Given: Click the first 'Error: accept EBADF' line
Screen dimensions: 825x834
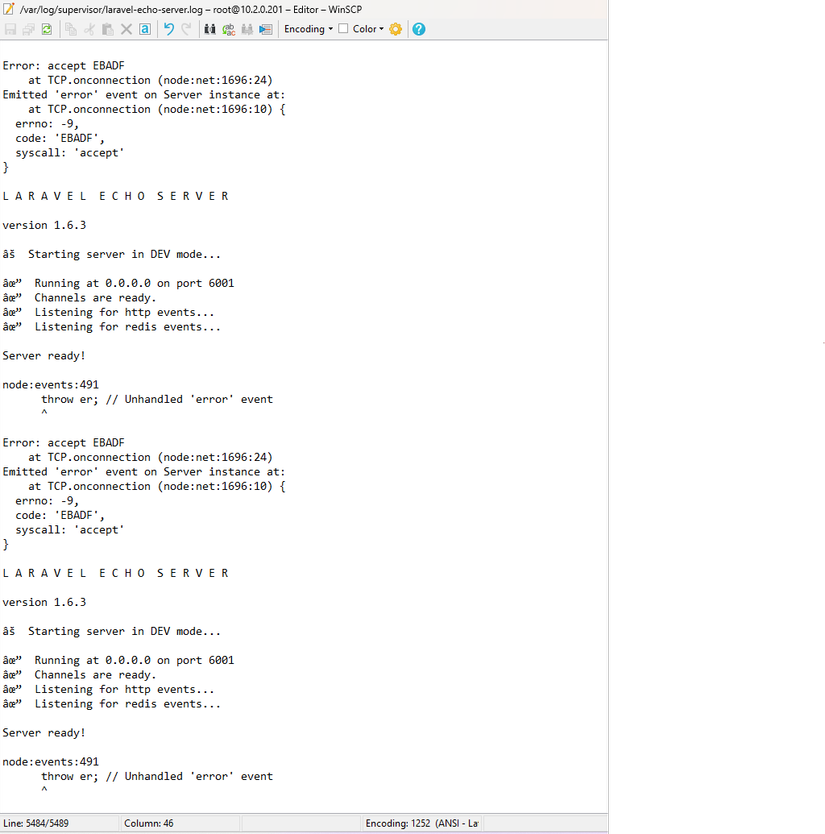Looking at the screenshot, I should [63, 66].
